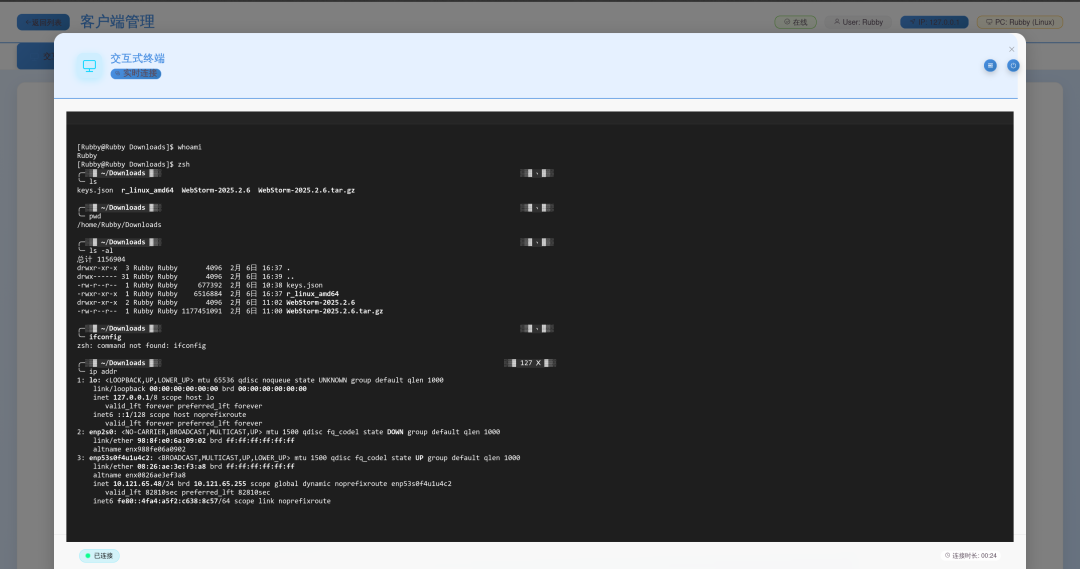The height and width of the screenshot is (569, 1080).
Task: Click the 10.121.65.48/24 inet address line
Action: (272, 484)
